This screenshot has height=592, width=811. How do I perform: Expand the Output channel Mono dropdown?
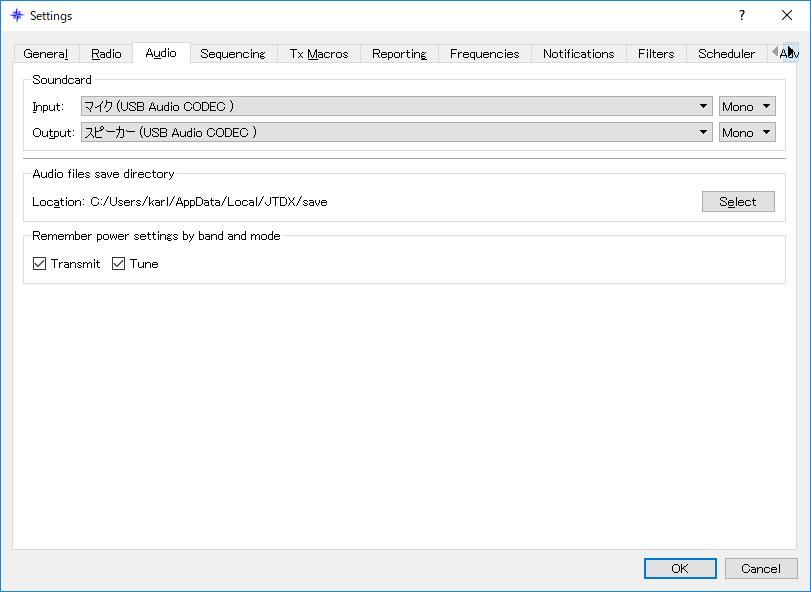[747, 132]
